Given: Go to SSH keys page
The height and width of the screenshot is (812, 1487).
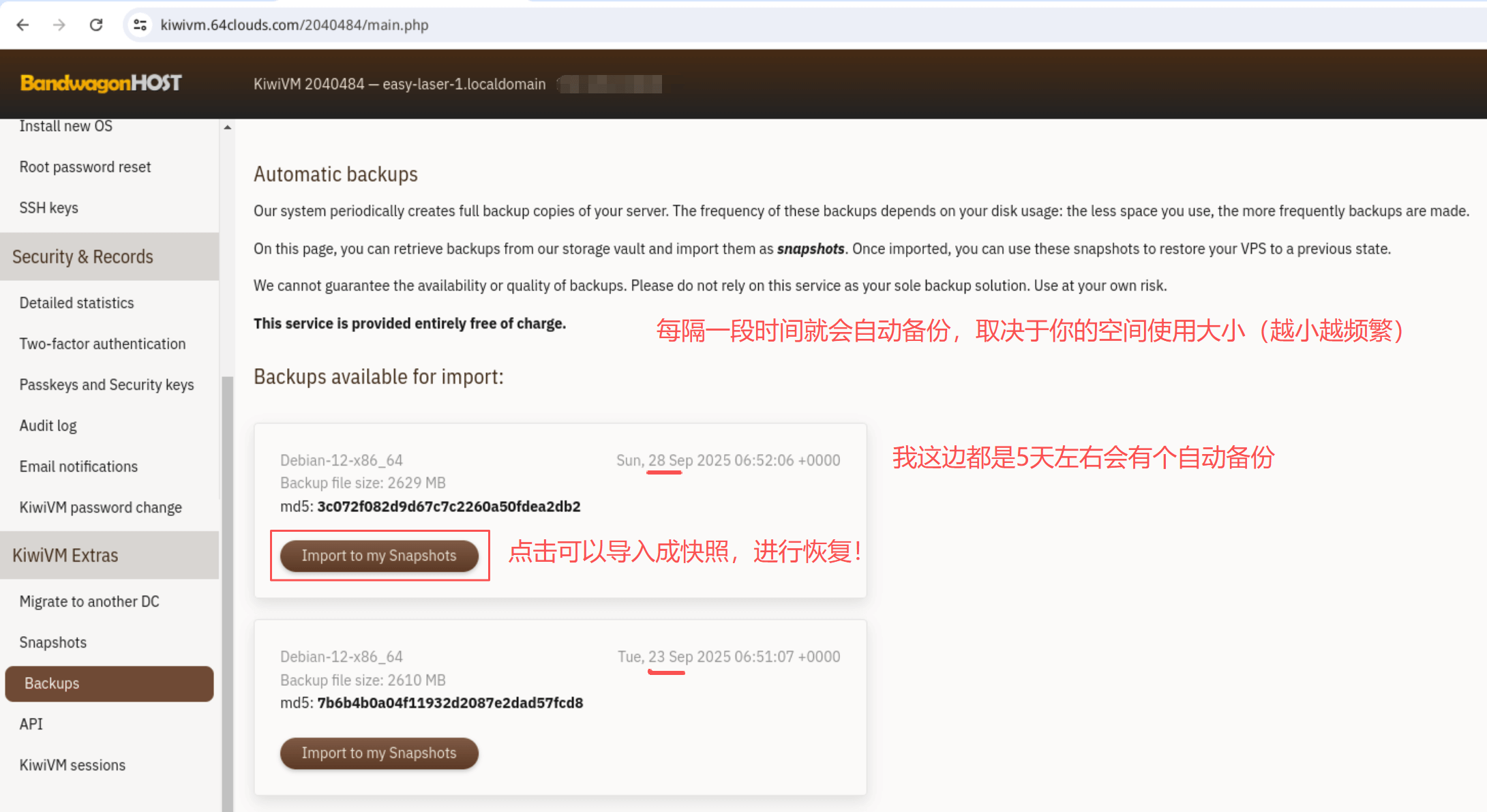Looking at the screenshot, I should coord(49,208).
